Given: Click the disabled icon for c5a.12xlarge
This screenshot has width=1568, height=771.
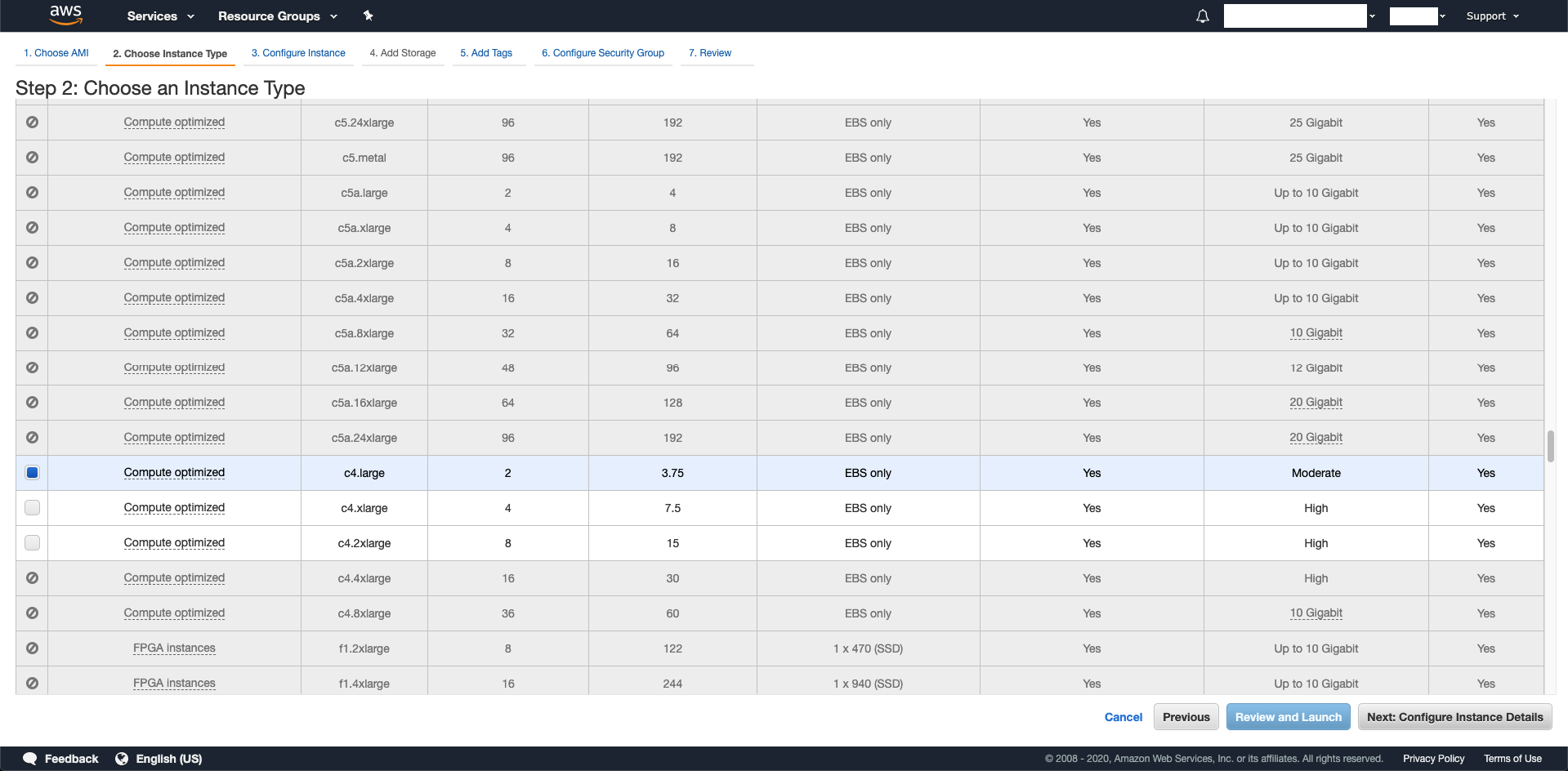Looking at the screenshot, I should tap(32, 368).
